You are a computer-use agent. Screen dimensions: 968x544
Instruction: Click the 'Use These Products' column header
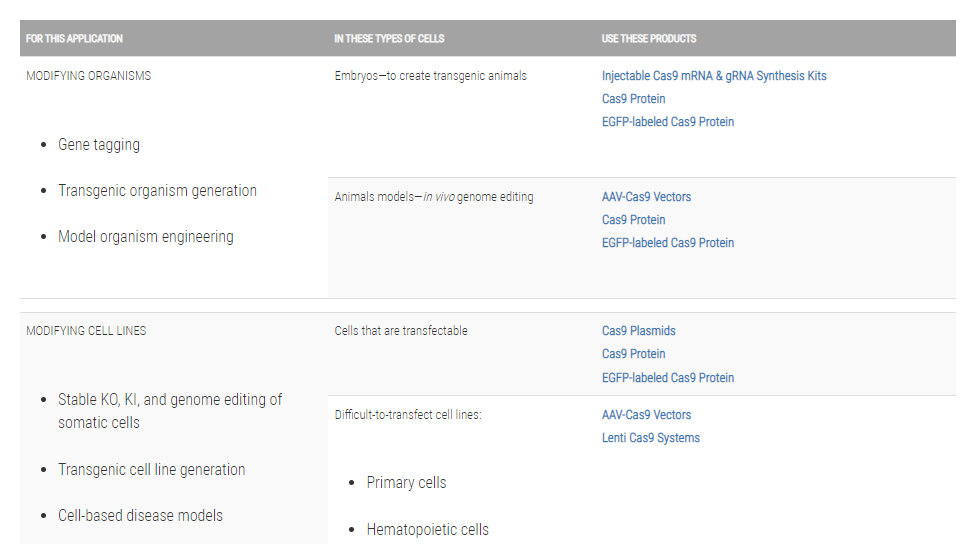[648, 39]
